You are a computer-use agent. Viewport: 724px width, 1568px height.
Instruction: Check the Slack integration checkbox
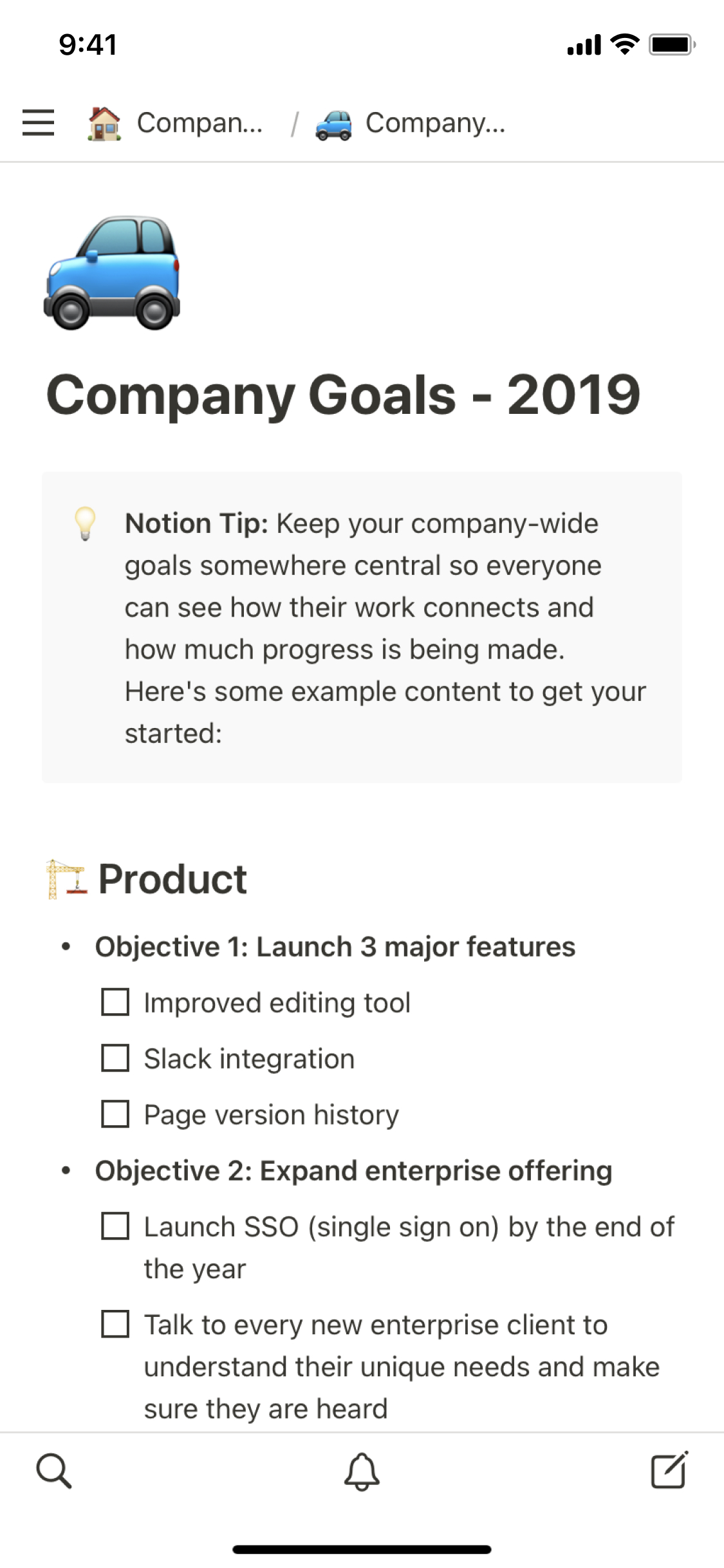(115, 1058)
